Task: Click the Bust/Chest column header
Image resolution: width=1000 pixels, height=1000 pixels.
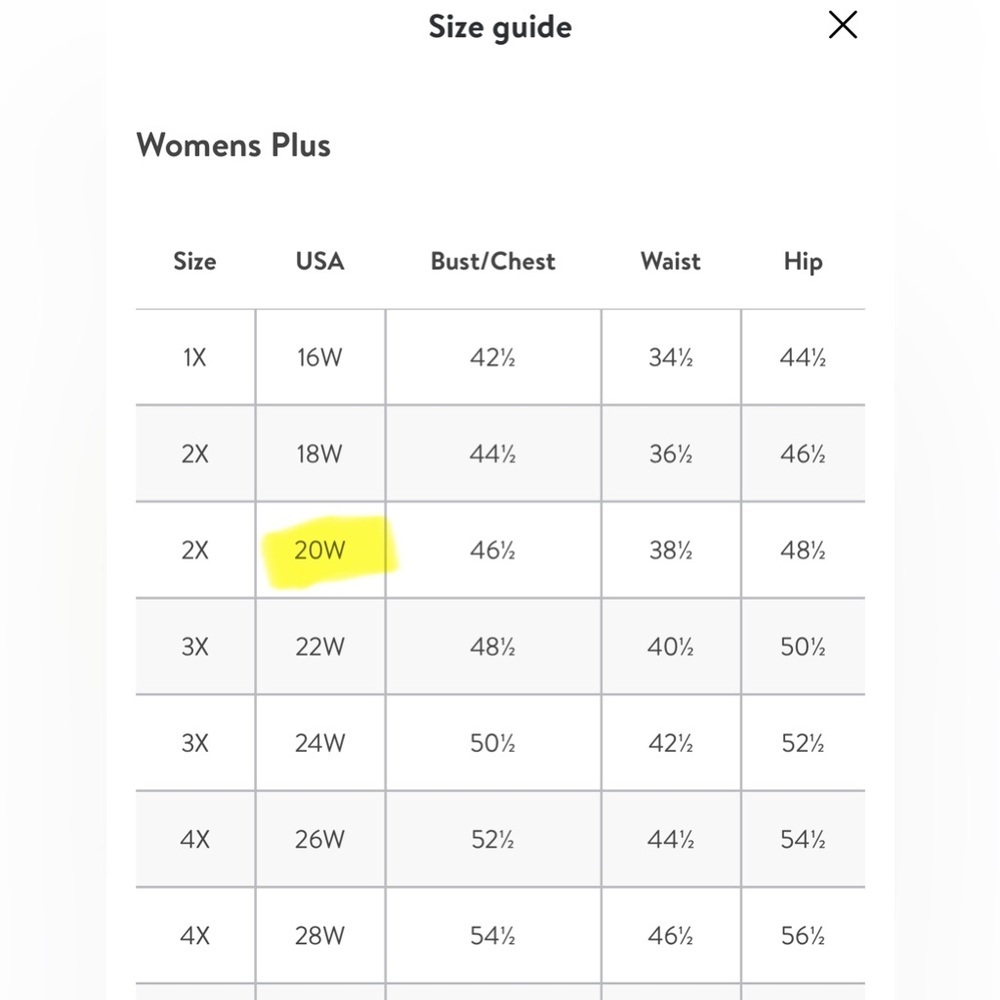Action: (493, 261)
